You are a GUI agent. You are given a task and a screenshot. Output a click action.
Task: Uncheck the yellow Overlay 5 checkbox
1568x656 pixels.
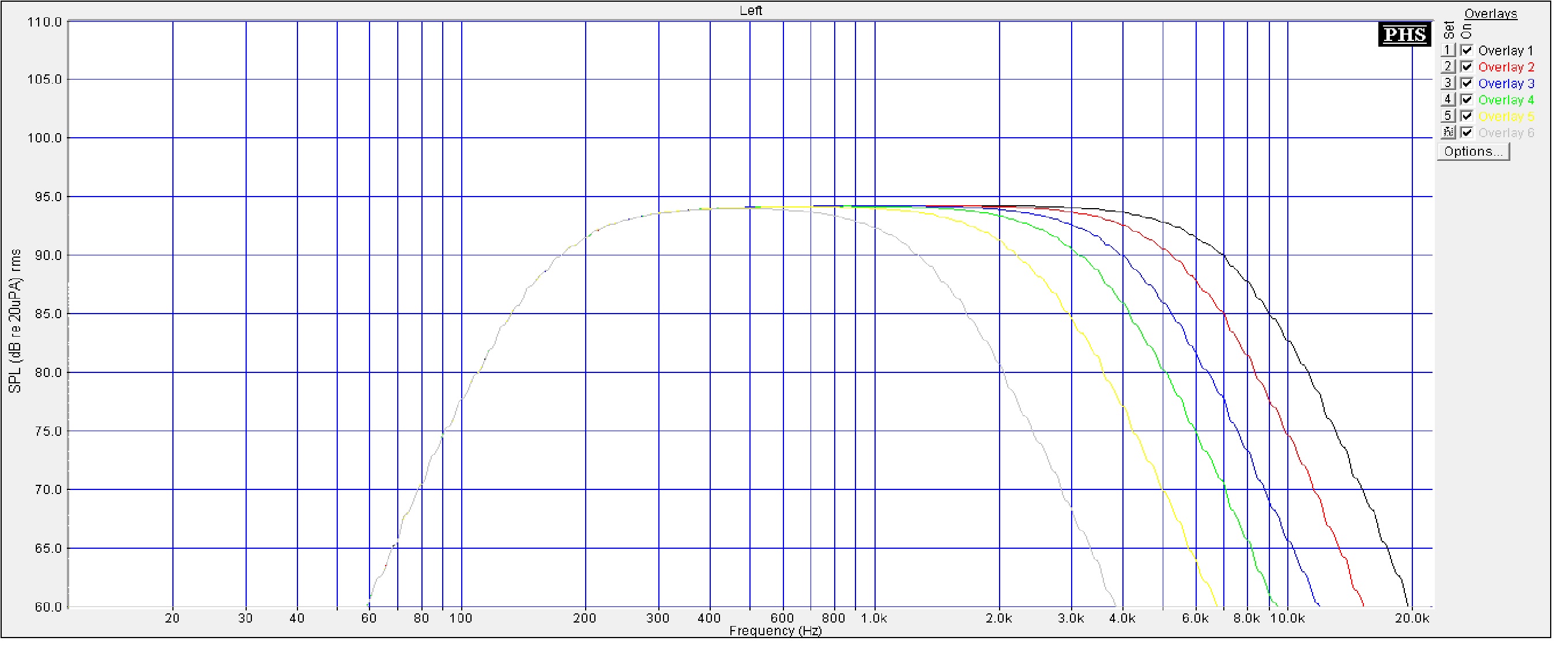(1467, 116)
